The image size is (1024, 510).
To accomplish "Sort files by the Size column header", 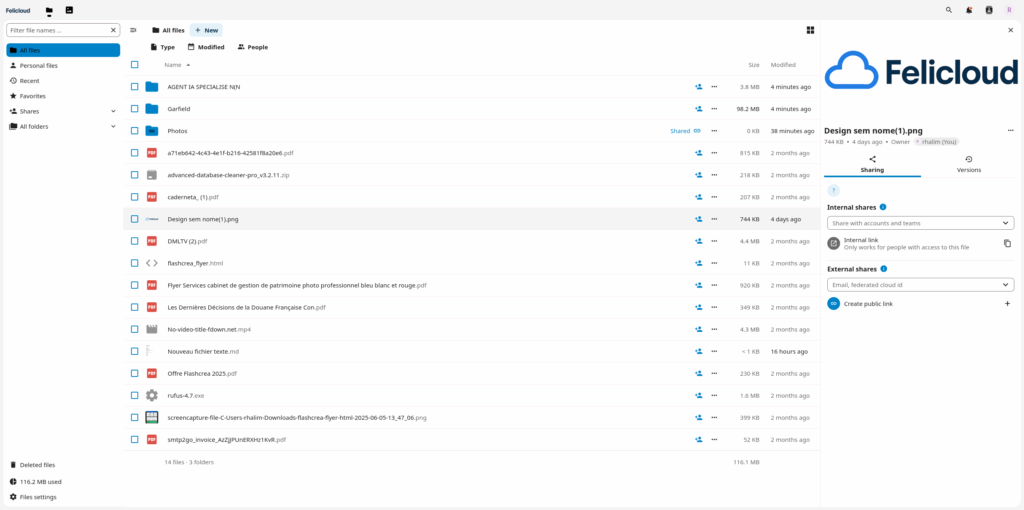I will click(754, 65).
